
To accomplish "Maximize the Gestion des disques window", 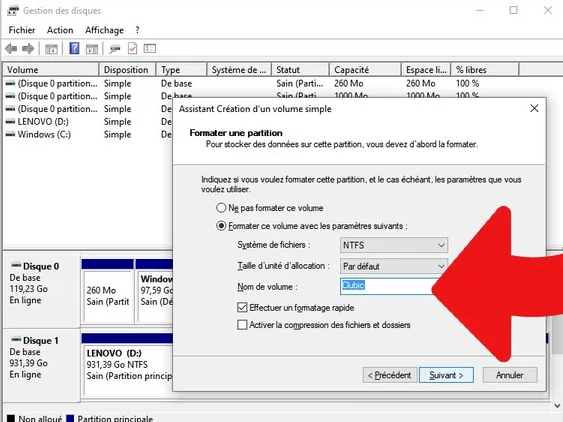I will (x=513, y=10).
